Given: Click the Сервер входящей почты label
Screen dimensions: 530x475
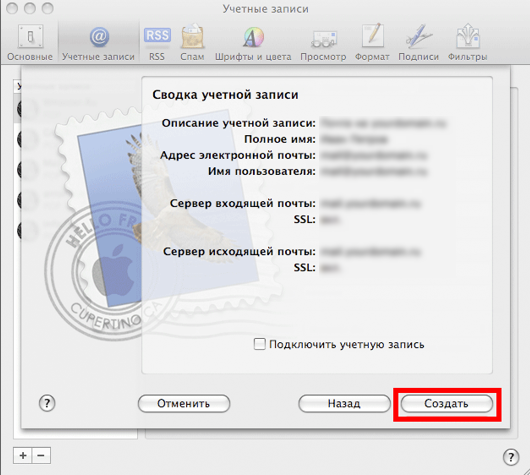Looking at the screenshot, I should [243, 203].
